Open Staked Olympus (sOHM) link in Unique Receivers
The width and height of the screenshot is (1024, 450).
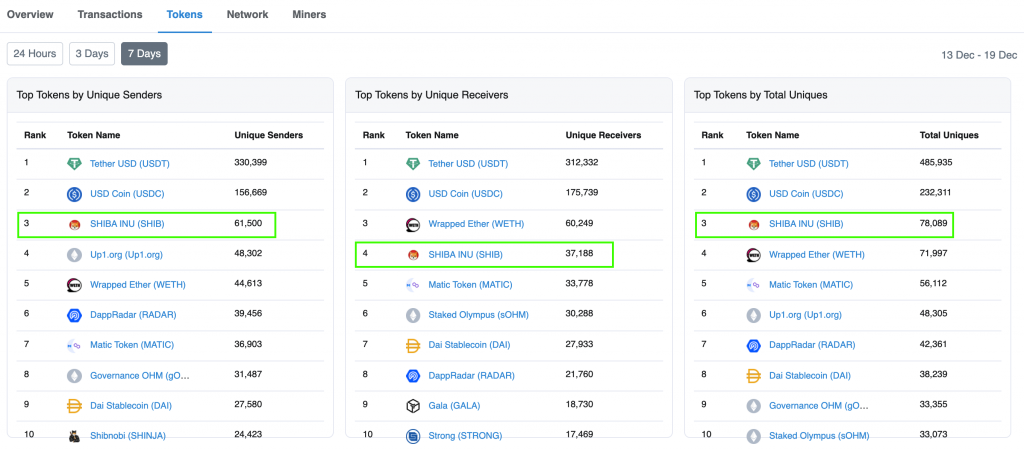click(x=478, y=315)
